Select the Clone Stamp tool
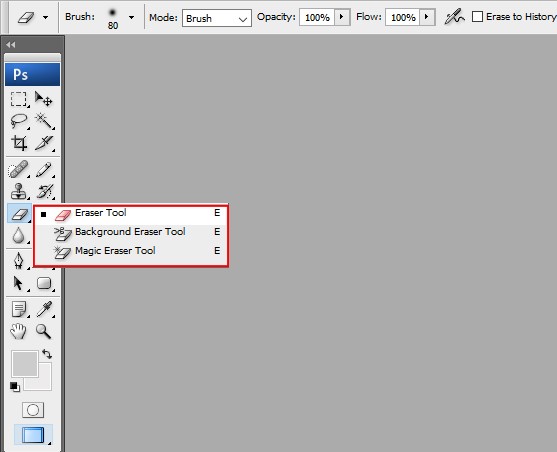The width and height of the screenshot is (557, 452). 18,192
